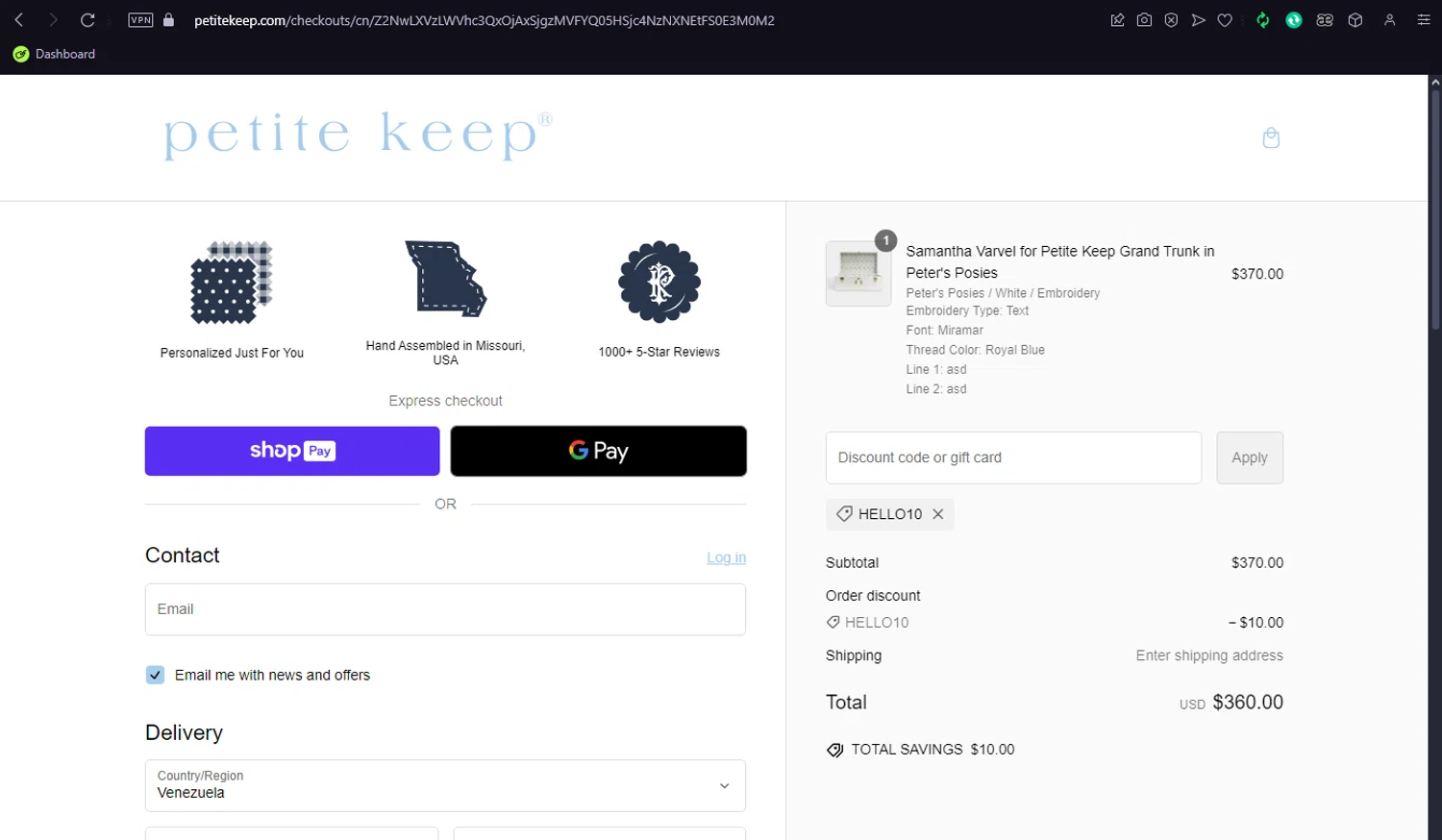Viewport: 1442px width, 840px height.
Task: Remove the HELLO10 discount code
Action: [938, 514]
